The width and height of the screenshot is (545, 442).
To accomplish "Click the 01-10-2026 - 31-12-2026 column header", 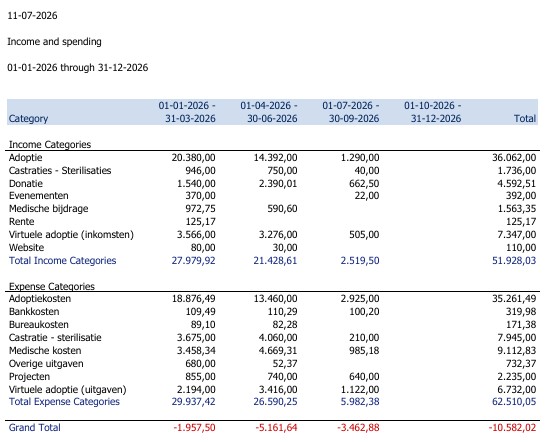I will (x=432, y=112).
